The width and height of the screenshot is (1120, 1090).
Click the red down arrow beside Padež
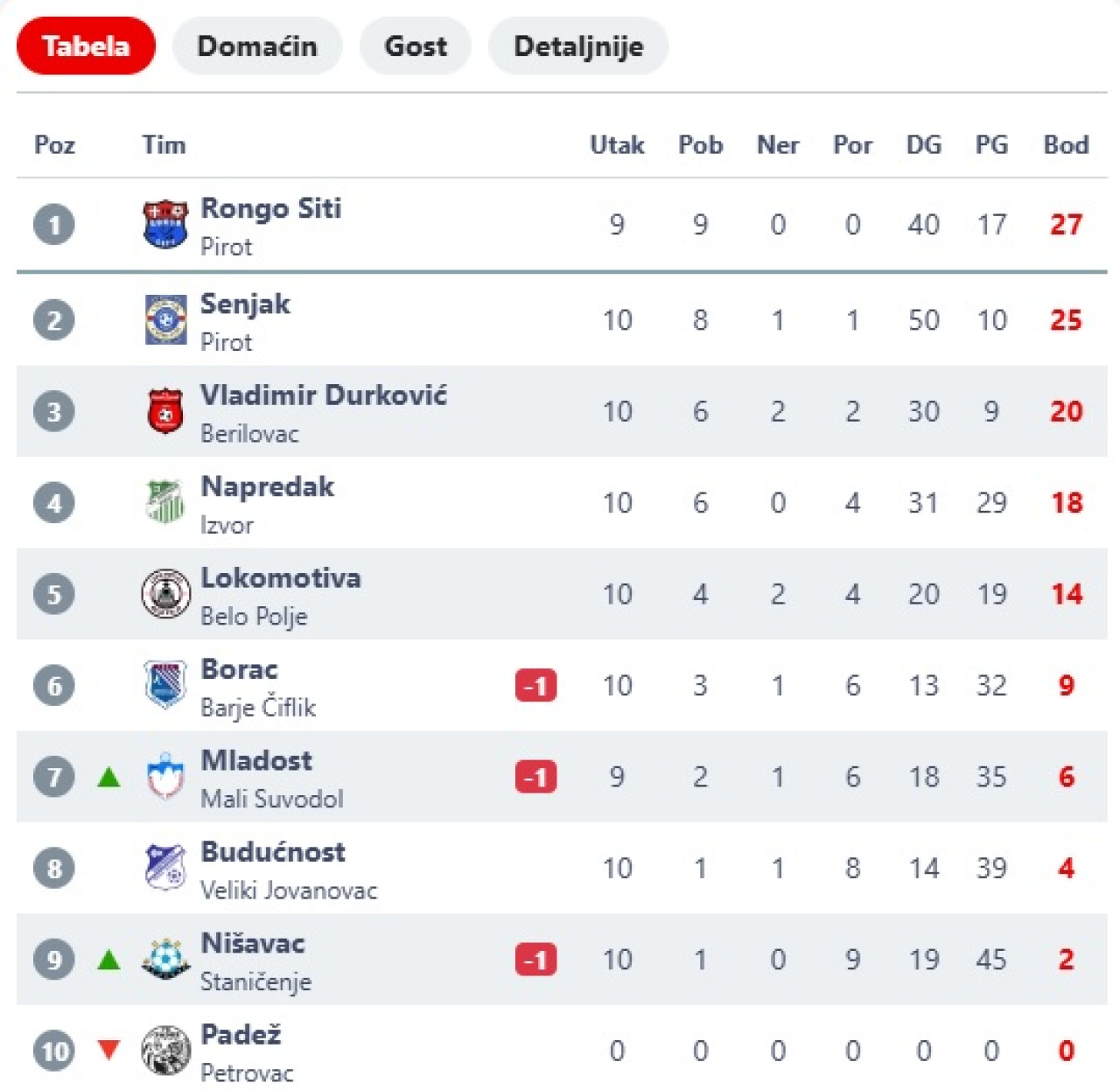(108, 1049)
